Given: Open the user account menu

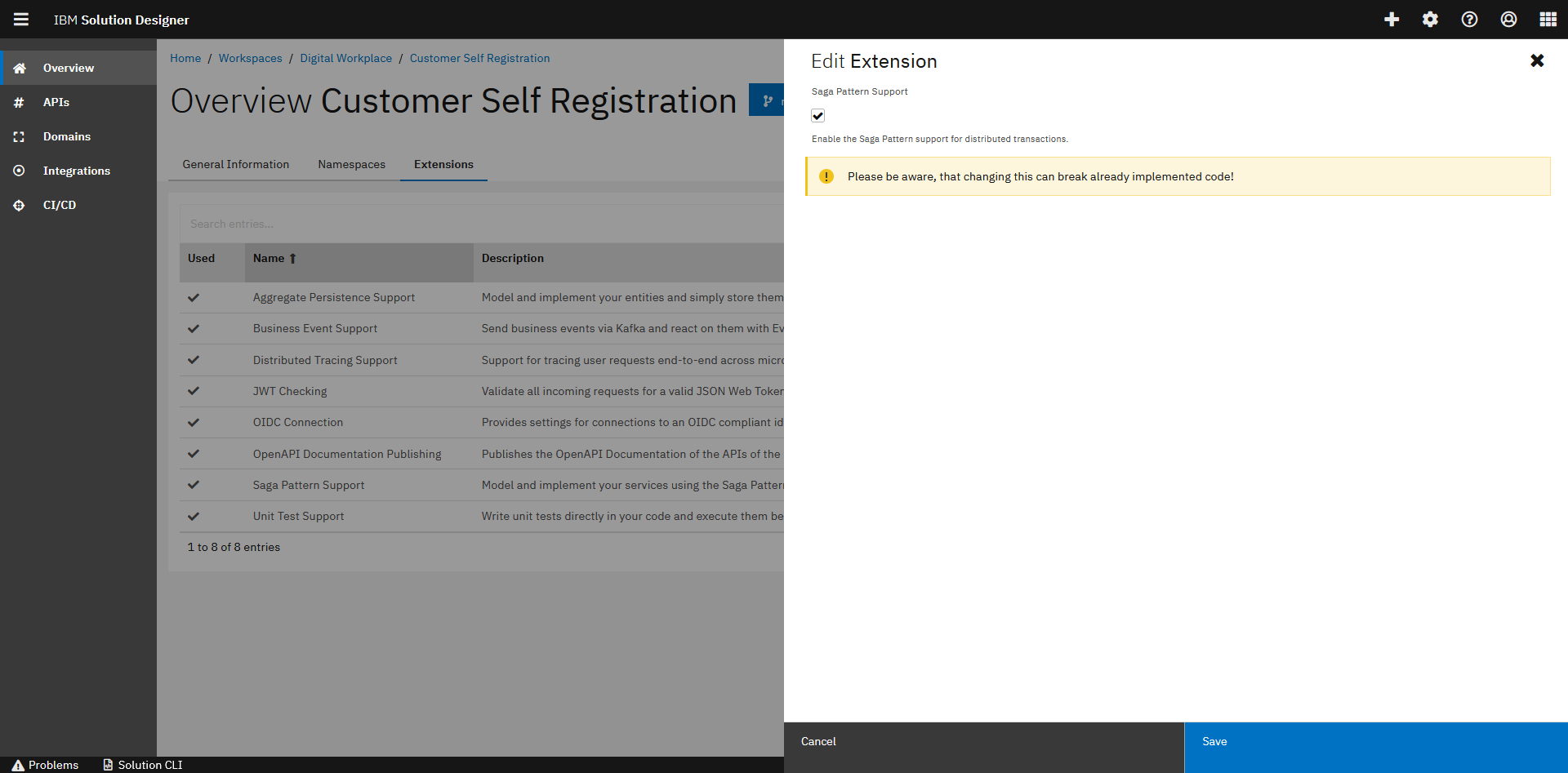Looking at the screenshot, I should click(1508, 19).
